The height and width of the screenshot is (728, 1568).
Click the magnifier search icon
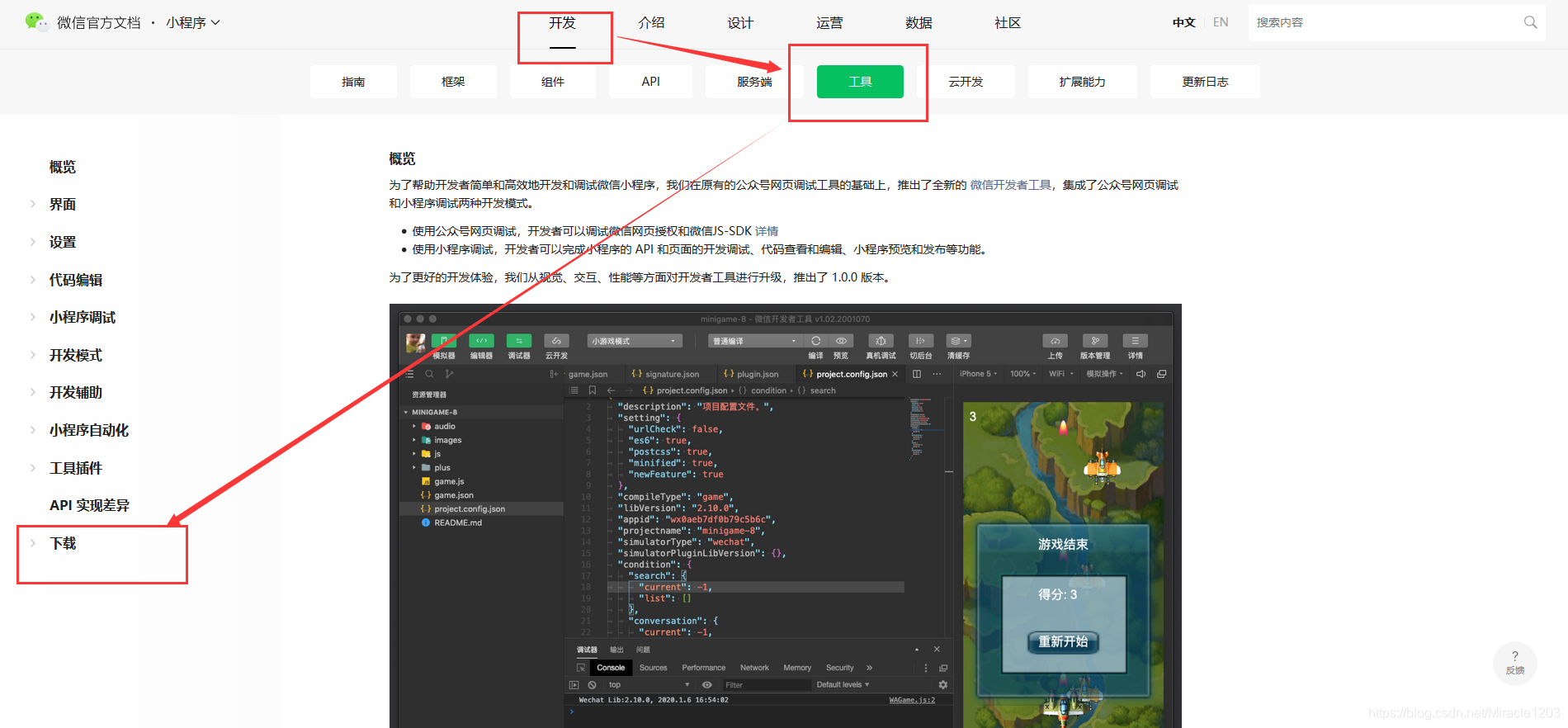(x=1530, y=22)
